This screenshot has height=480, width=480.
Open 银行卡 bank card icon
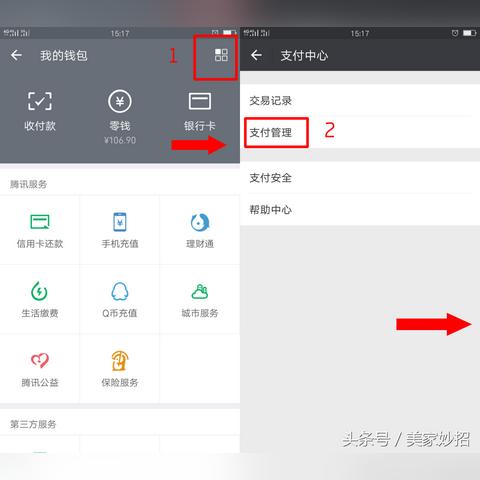point(200,101)
